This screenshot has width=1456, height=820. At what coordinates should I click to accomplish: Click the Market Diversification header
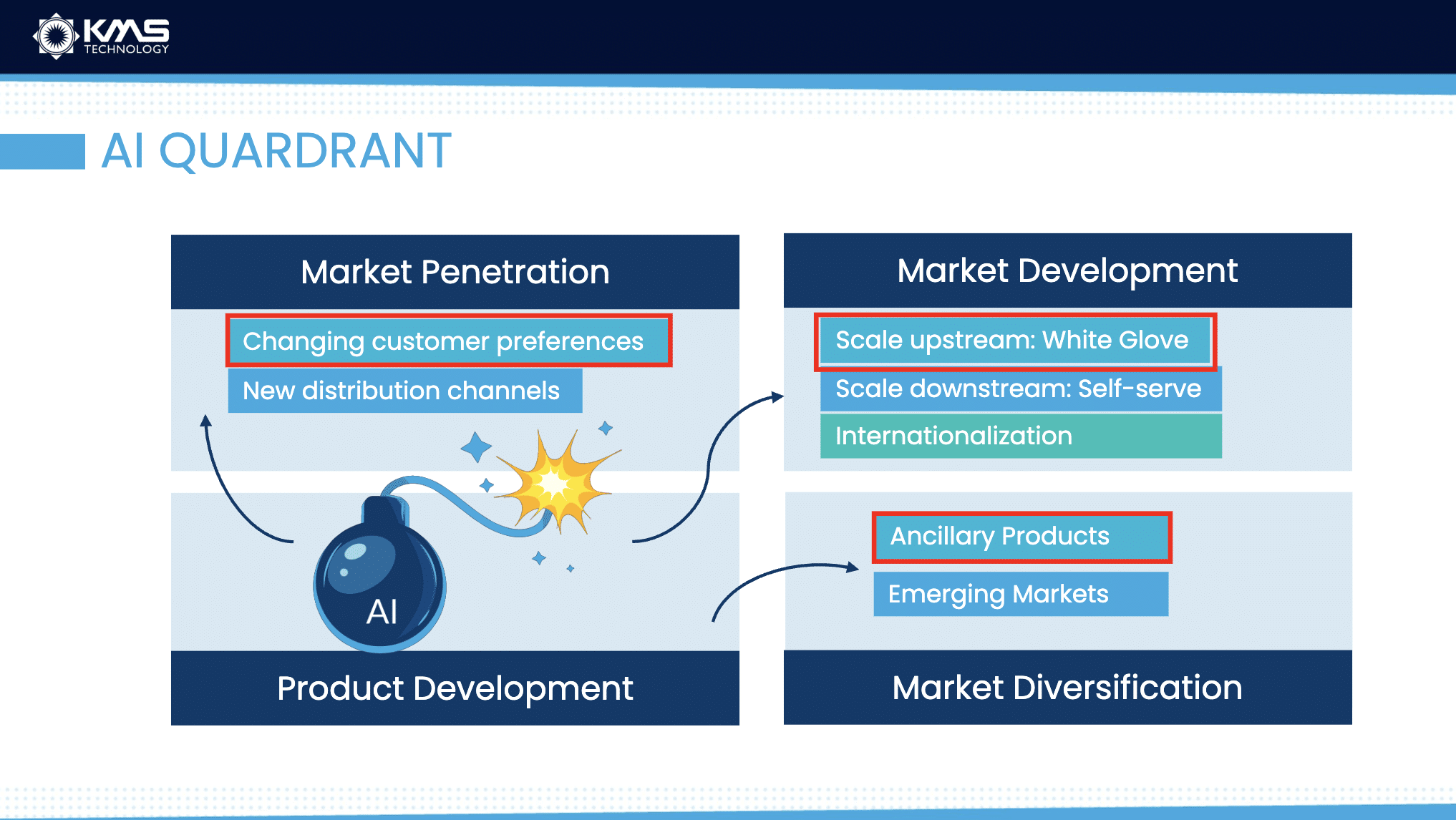pos(1068,687)
